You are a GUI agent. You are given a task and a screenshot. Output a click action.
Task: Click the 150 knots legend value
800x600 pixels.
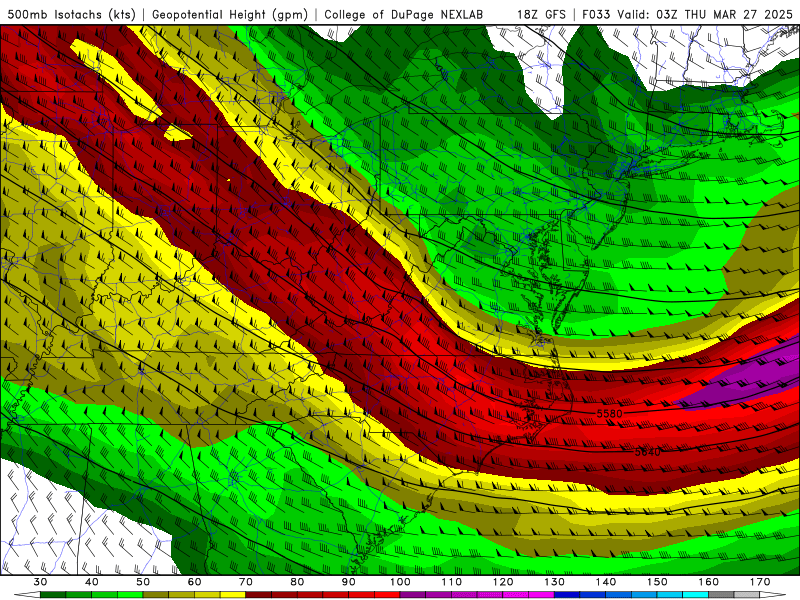click(x=657, y=582)
